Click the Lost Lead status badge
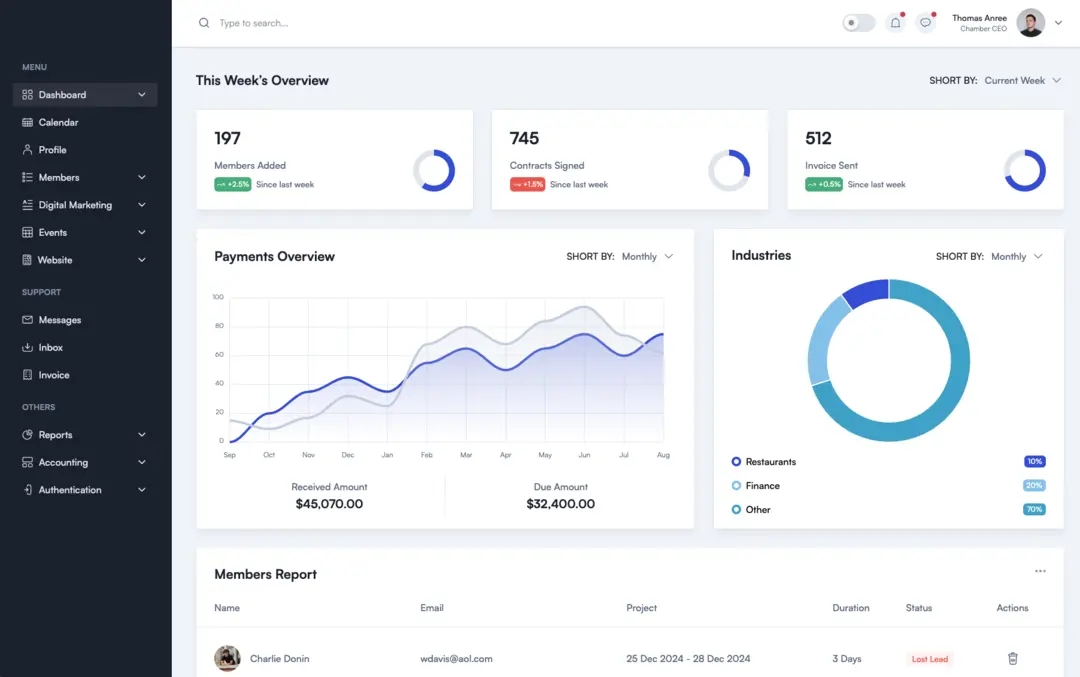This screenshot has width=1080, height=677. click(929, 658)
